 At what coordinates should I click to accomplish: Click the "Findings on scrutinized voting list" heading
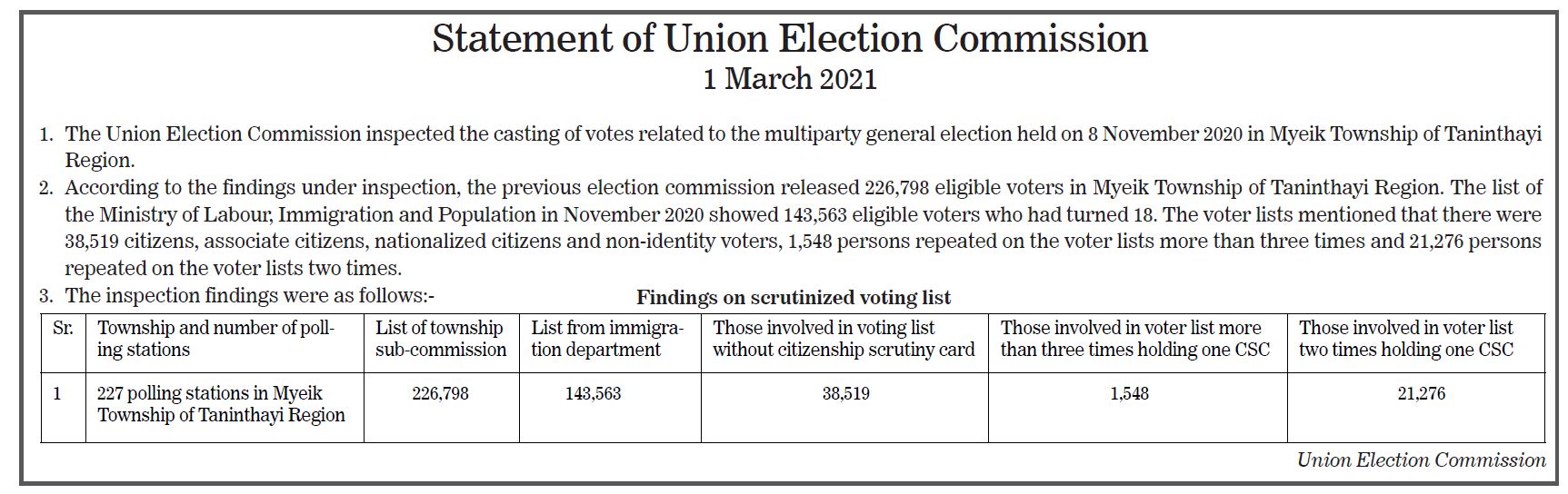(x=793, y=297)
